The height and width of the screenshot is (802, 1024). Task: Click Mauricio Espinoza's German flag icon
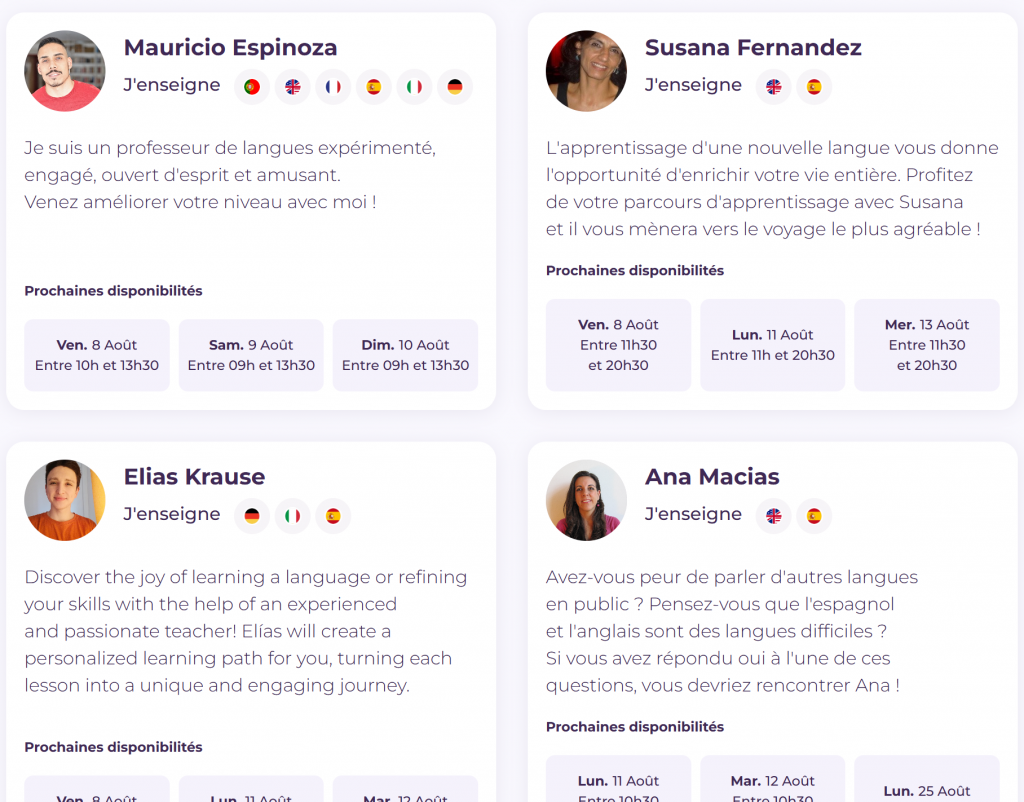455,87
